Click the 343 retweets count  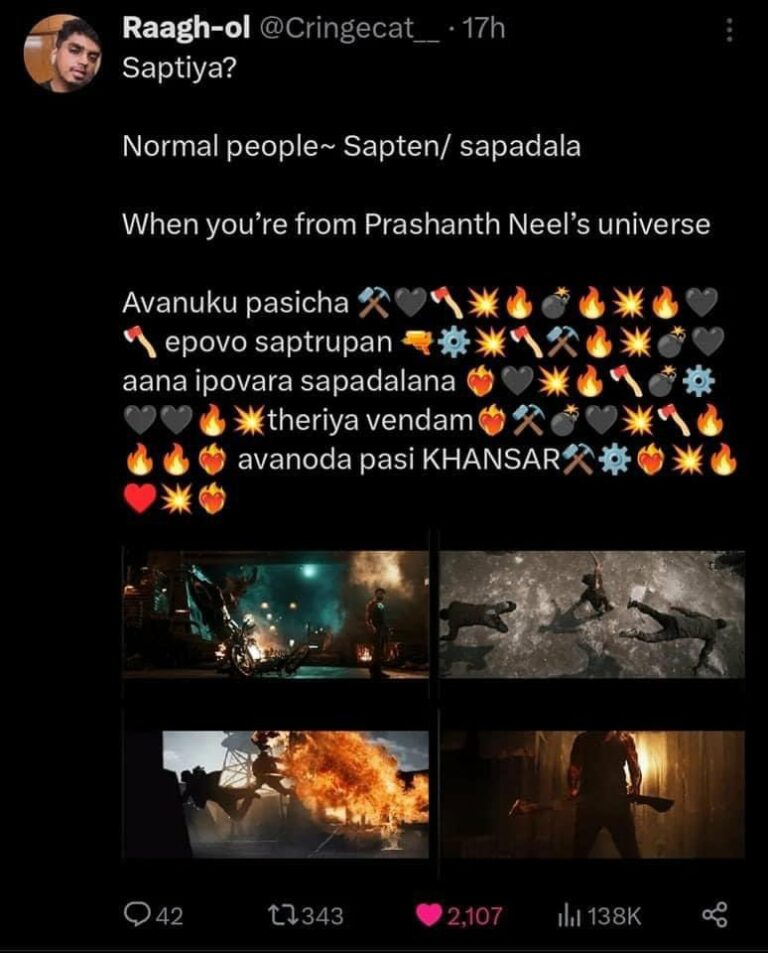pos(323,916)
